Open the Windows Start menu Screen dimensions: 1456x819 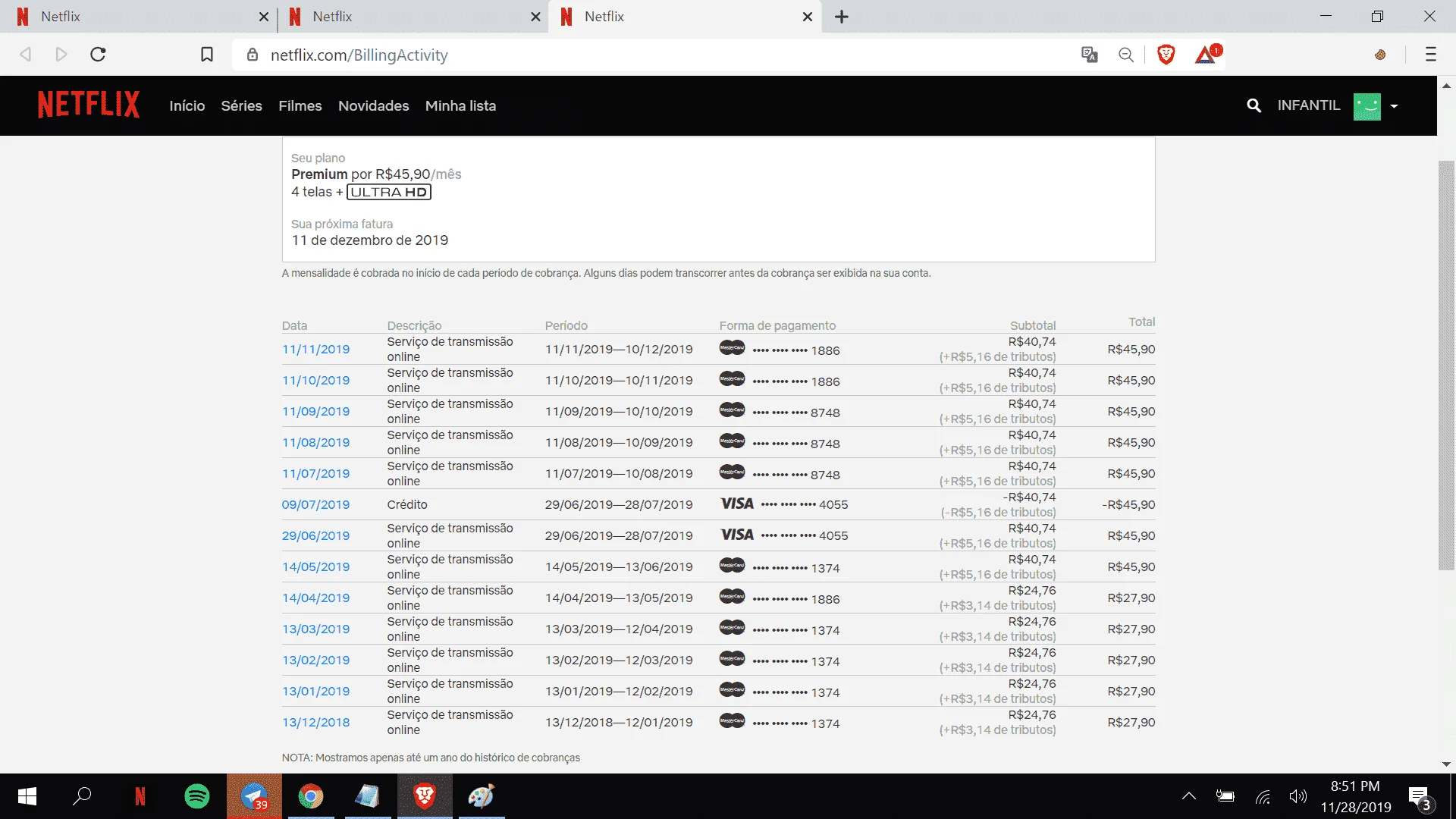(x=27, y=796)
